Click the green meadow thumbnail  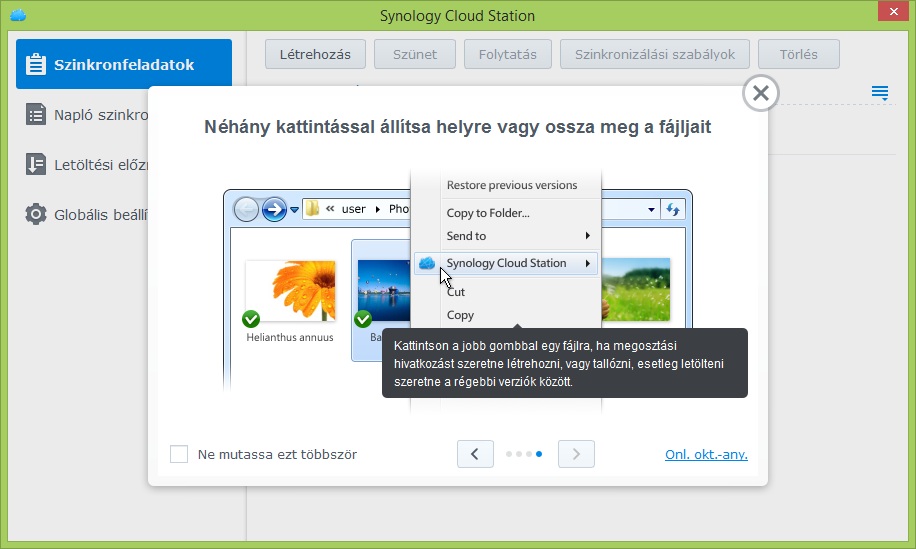coord(636,289)
